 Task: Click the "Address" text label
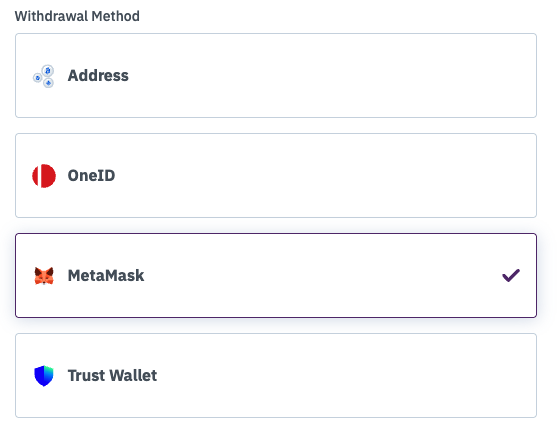point(98,76)
